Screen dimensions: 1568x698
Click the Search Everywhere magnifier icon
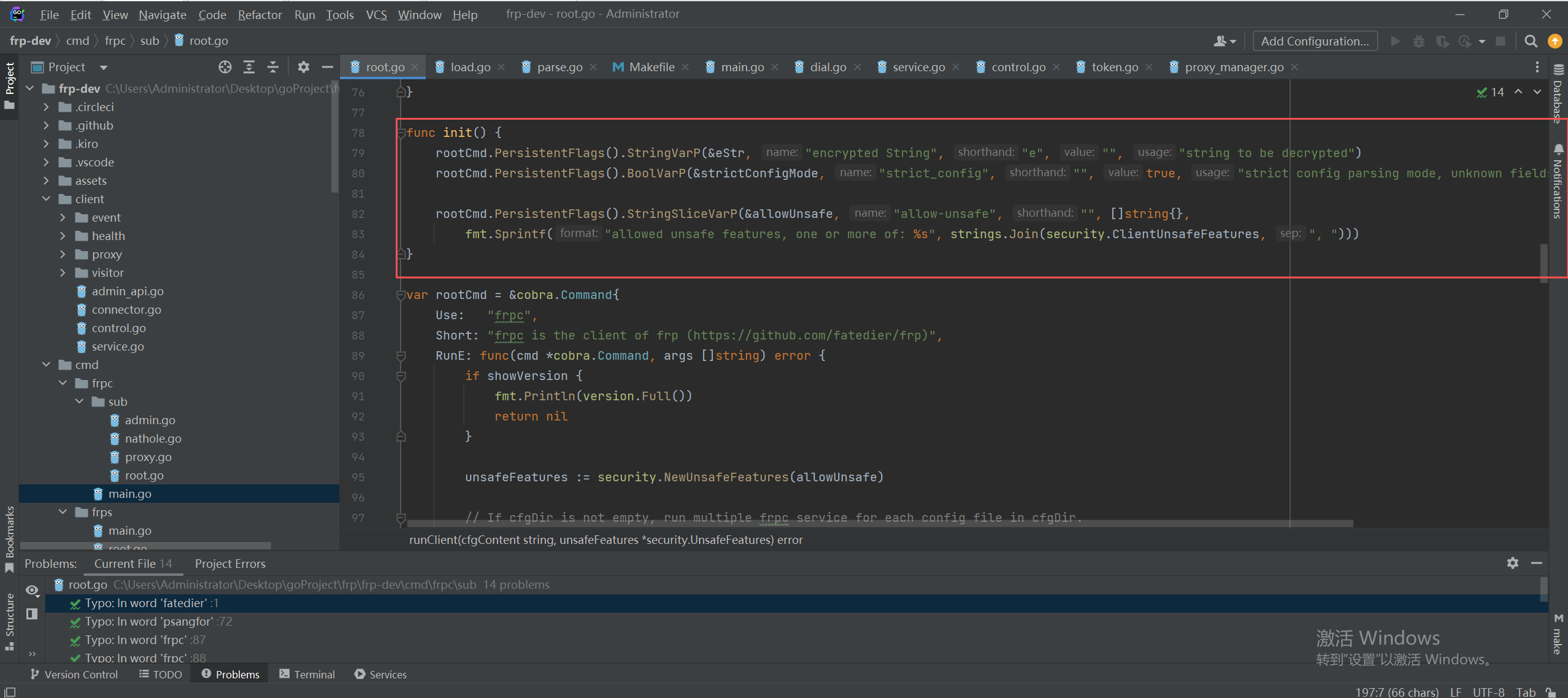tap(1531, 41)
